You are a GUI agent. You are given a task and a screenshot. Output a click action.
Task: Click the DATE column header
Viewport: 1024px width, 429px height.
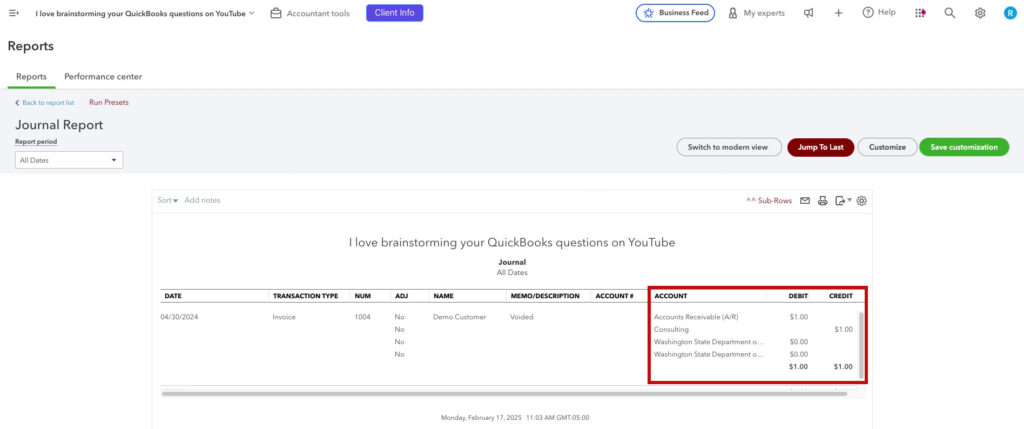pos(173,296)
